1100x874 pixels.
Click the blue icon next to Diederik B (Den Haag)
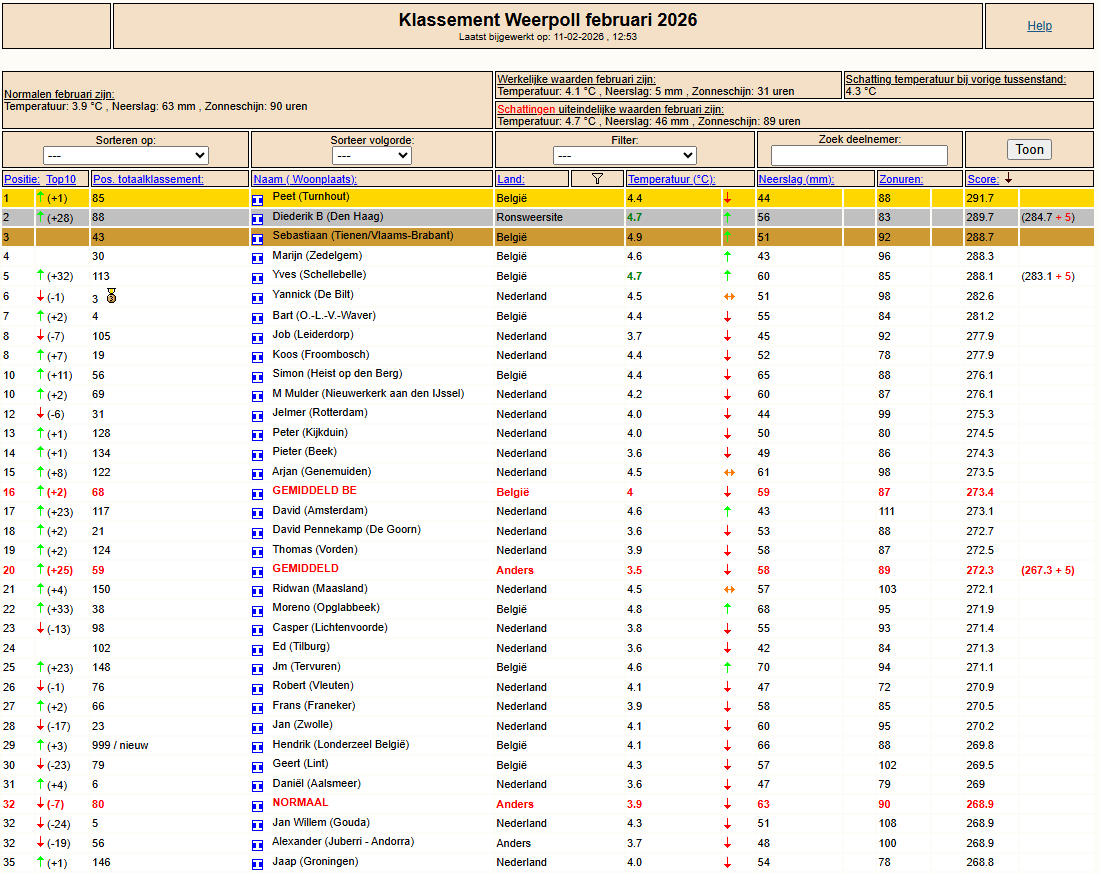(257, 218)
